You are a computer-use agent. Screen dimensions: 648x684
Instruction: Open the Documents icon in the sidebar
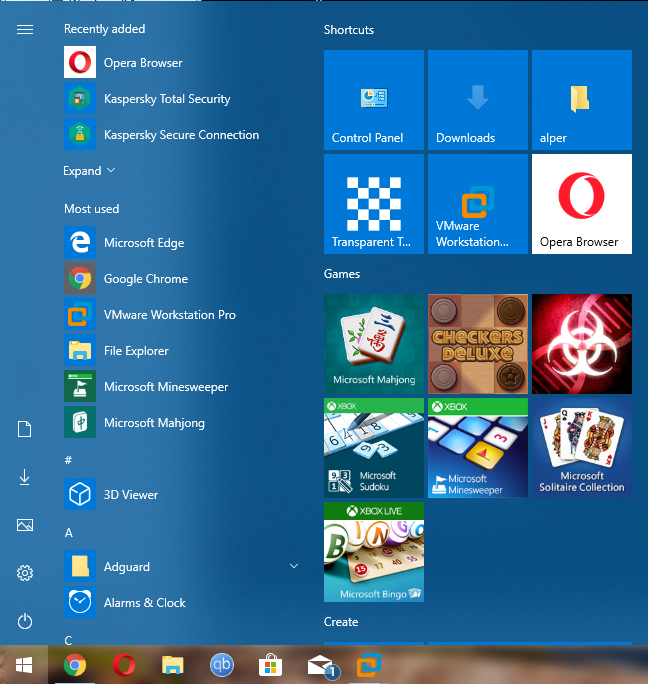coord(25,429)
